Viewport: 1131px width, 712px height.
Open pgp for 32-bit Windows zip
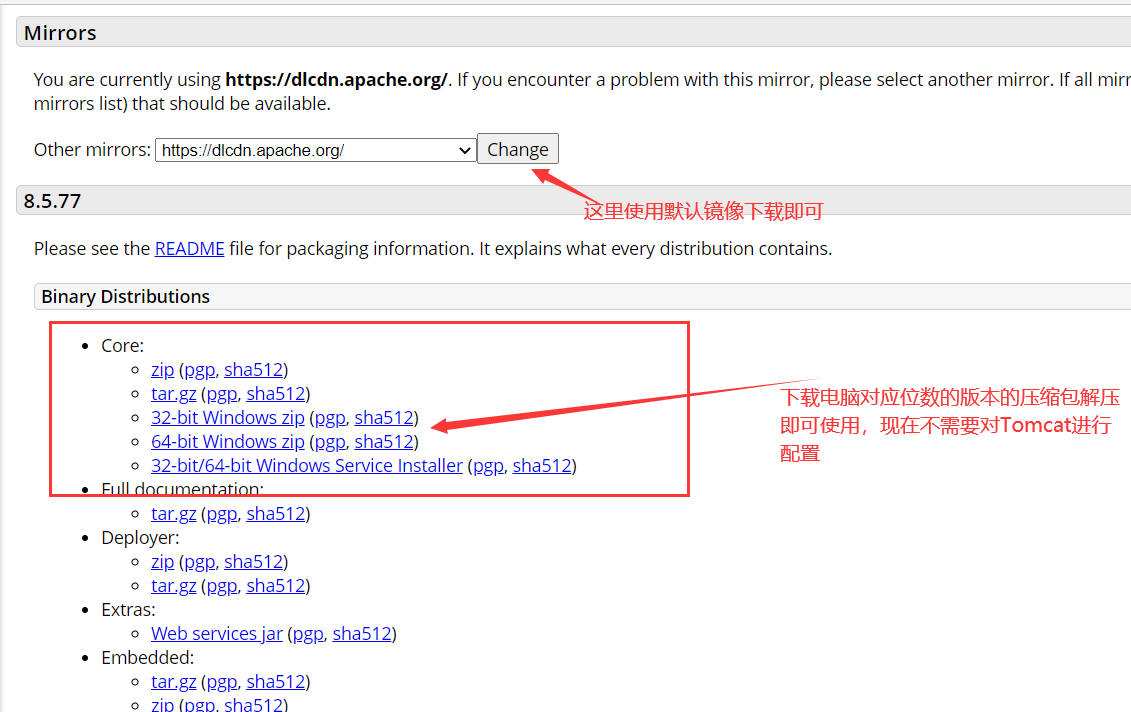pyautogui.click(x=330, y=418)
